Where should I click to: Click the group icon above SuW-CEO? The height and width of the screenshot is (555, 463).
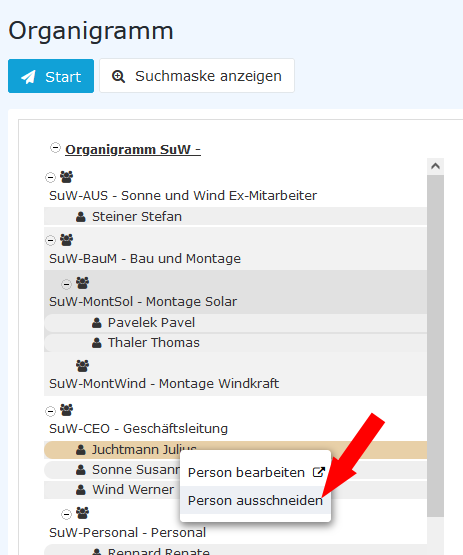[66, 410]
